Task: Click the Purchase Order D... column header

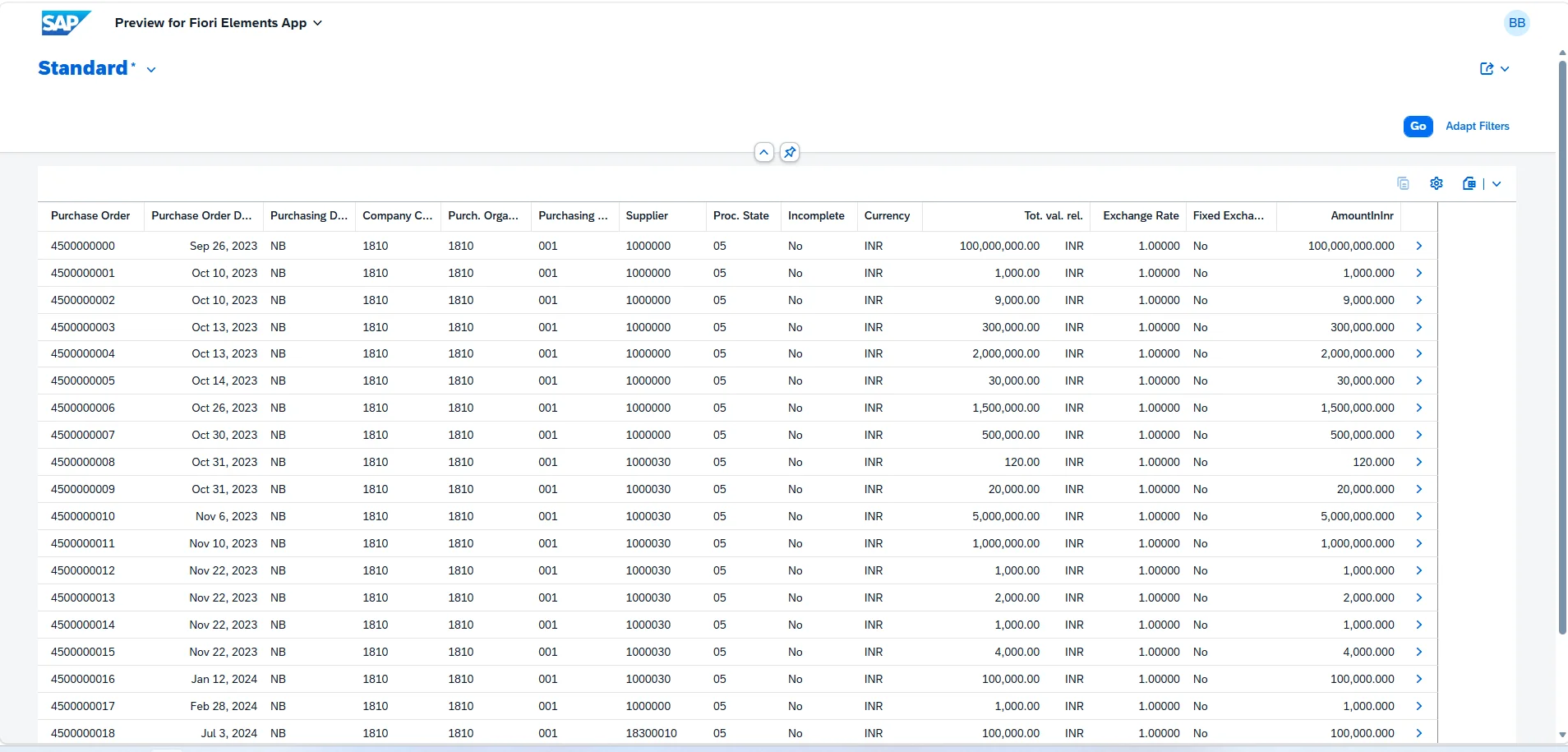Action: (204, 215)
